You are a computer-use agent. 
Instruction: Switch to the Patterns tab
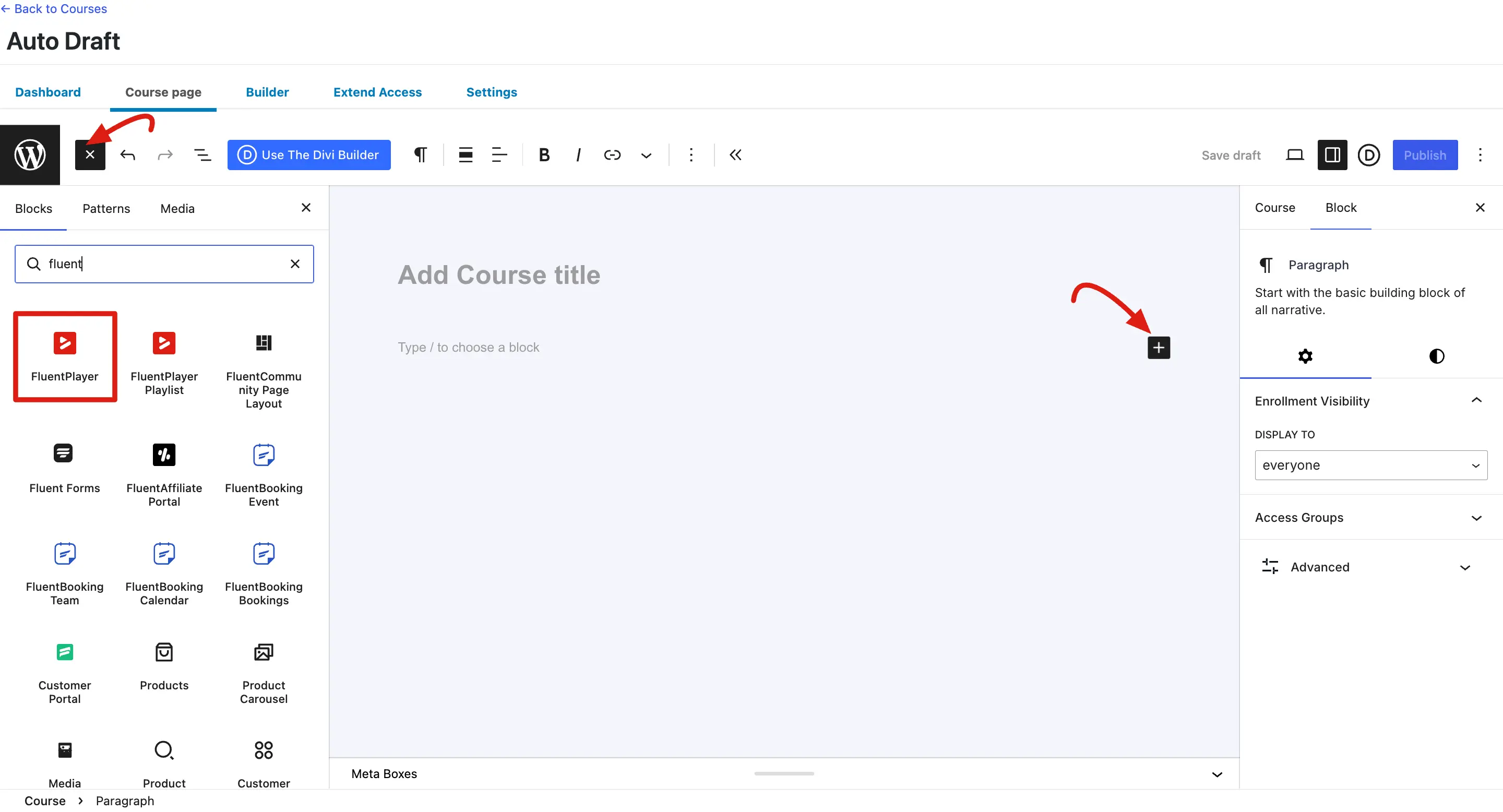click(x=106, y=208)
